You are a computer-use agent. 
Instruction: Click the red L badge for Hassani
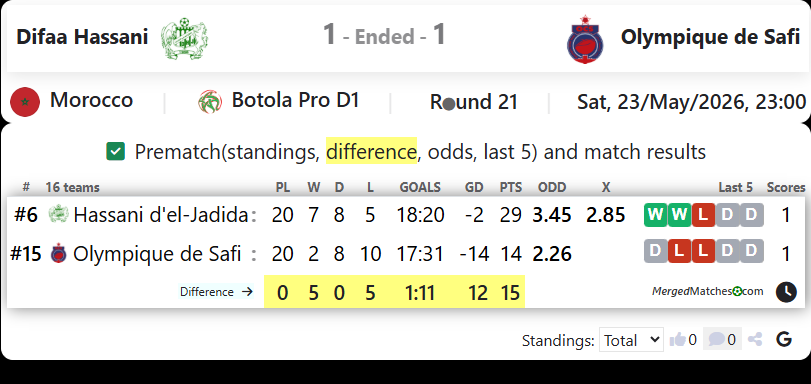[x=703, y=215]
